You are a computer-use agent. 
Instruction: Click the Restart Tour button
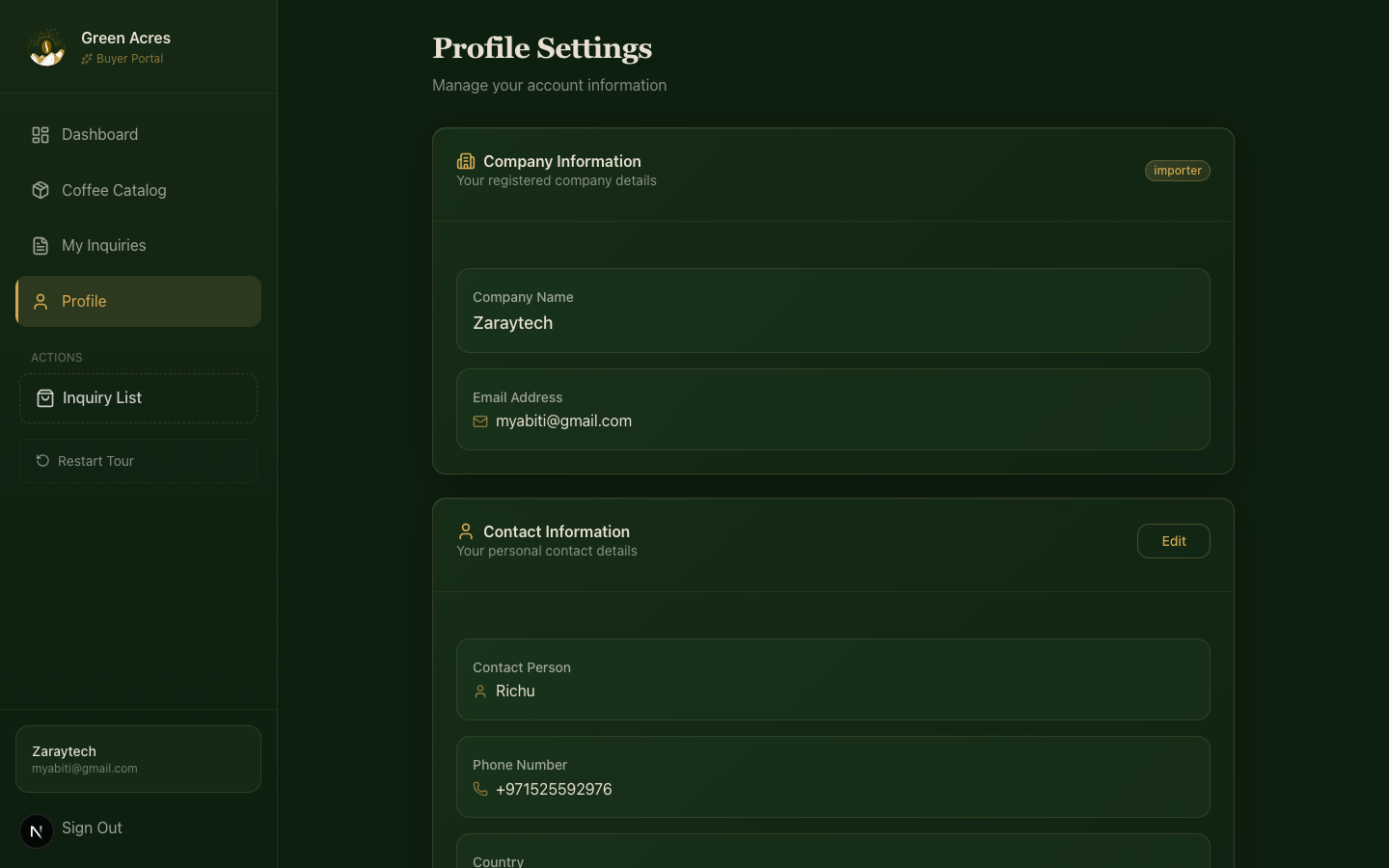[138, 461]
